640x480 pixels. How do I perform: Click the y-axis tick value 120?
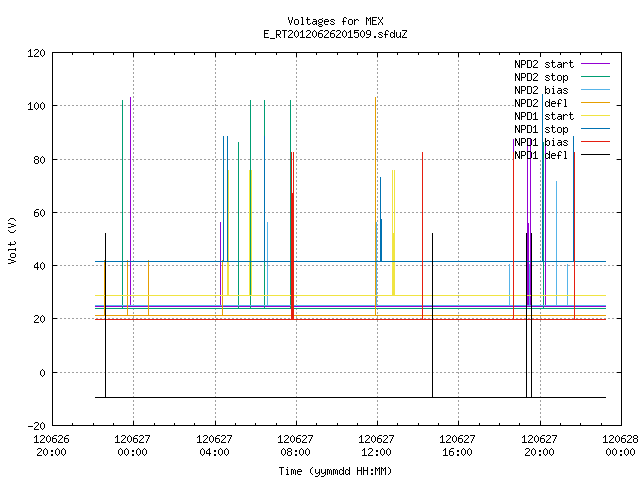[36, 53]
